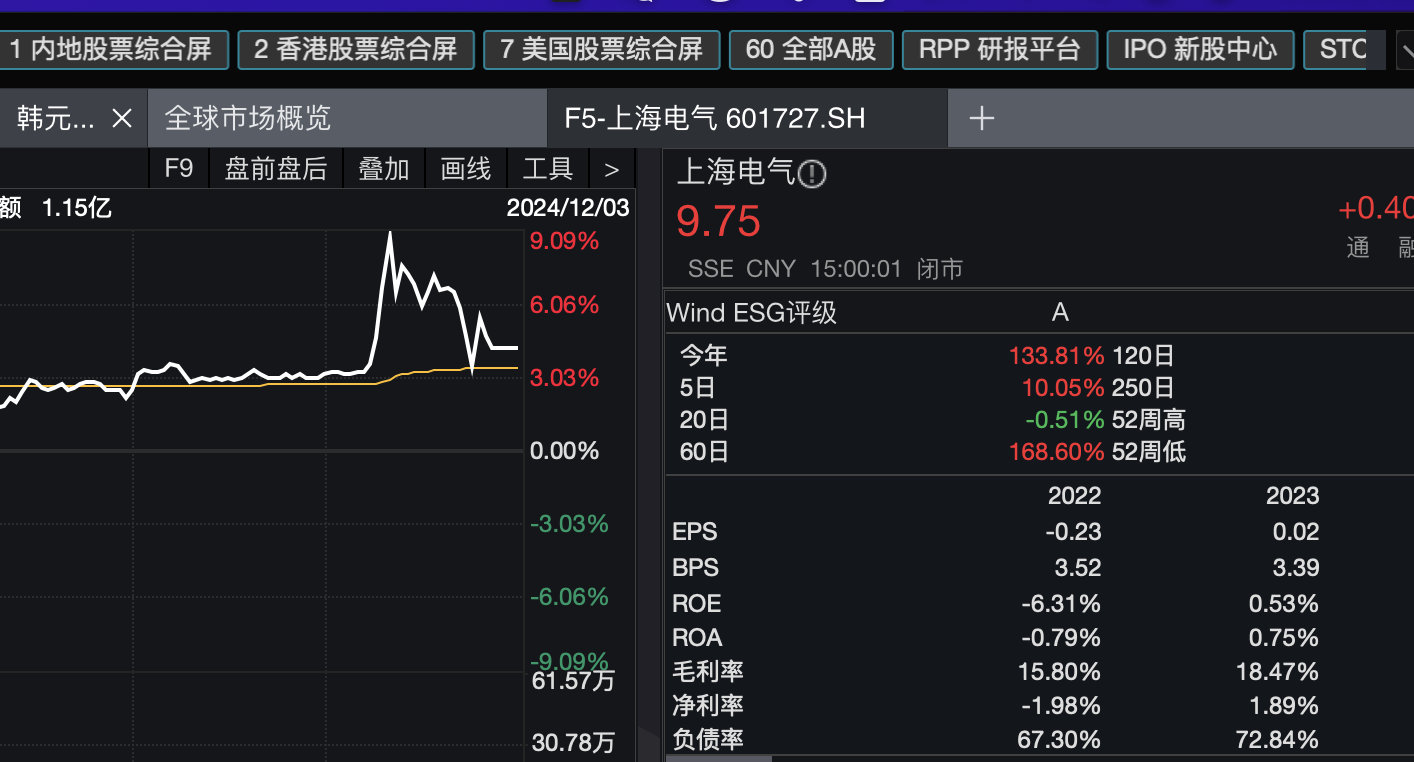Click the 52周高 label
Viewport: 1414px width, 762px height.
(1149, 420)
